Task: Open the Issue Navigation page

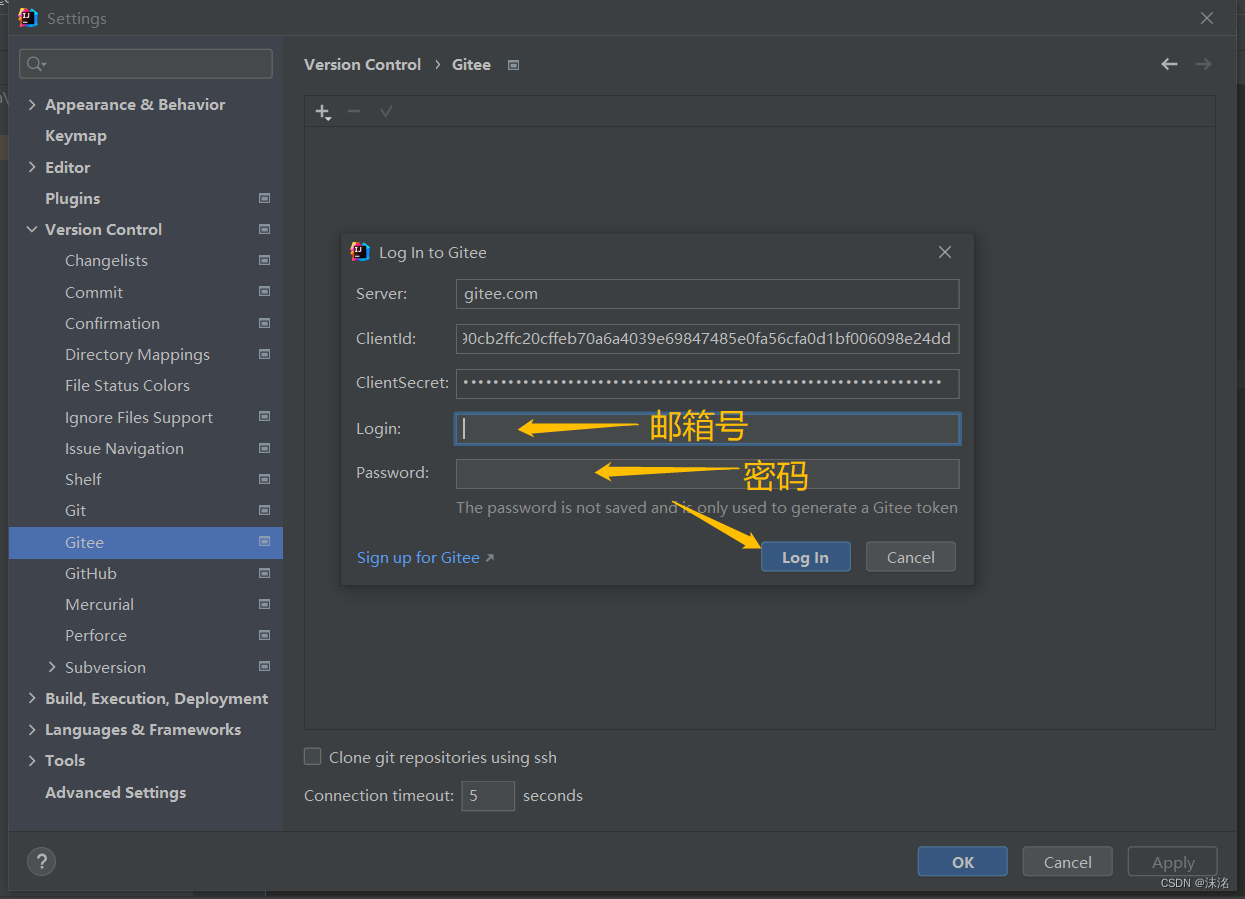Action: point(125,448)
